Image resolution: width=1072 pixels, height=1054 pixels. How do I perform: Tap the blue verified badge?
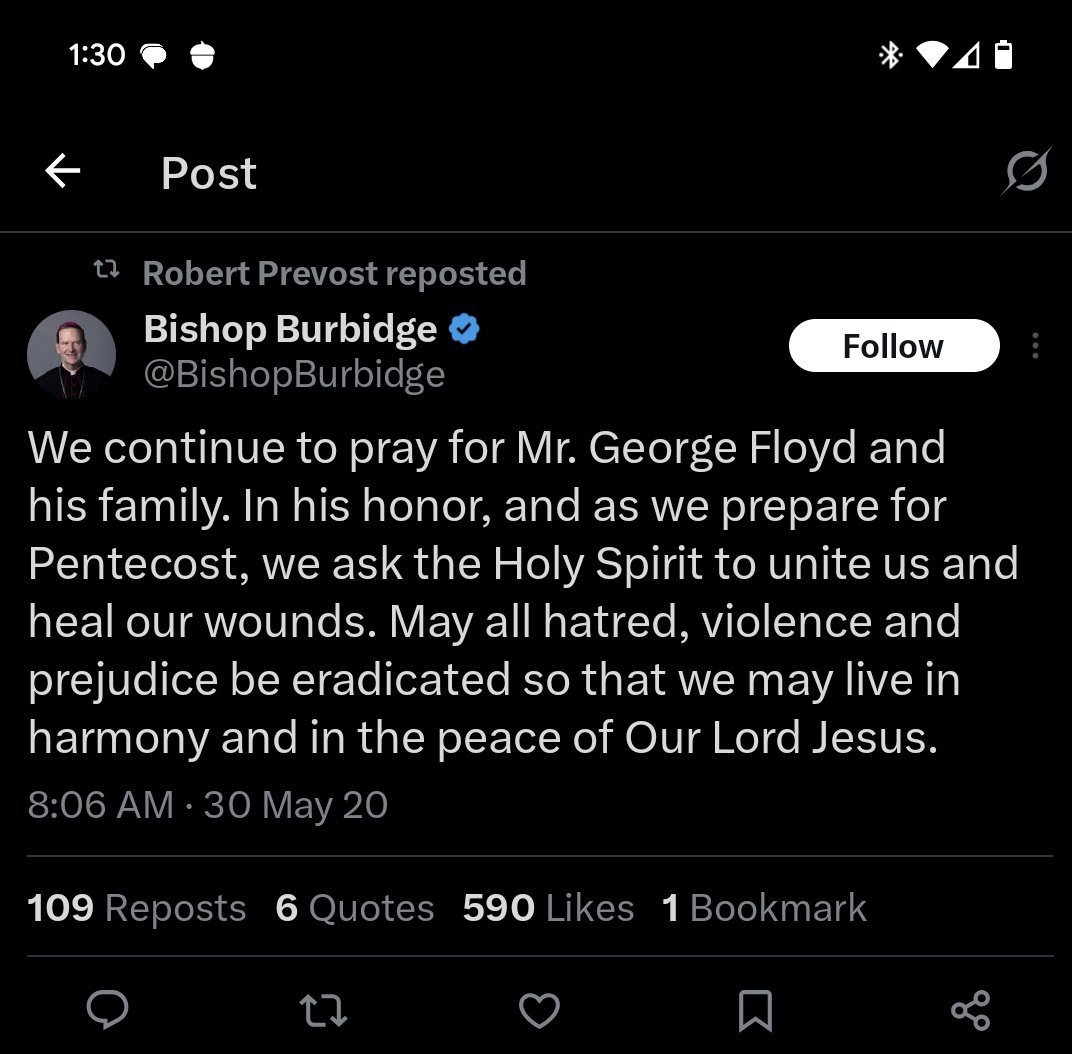(x=464, y=329)
